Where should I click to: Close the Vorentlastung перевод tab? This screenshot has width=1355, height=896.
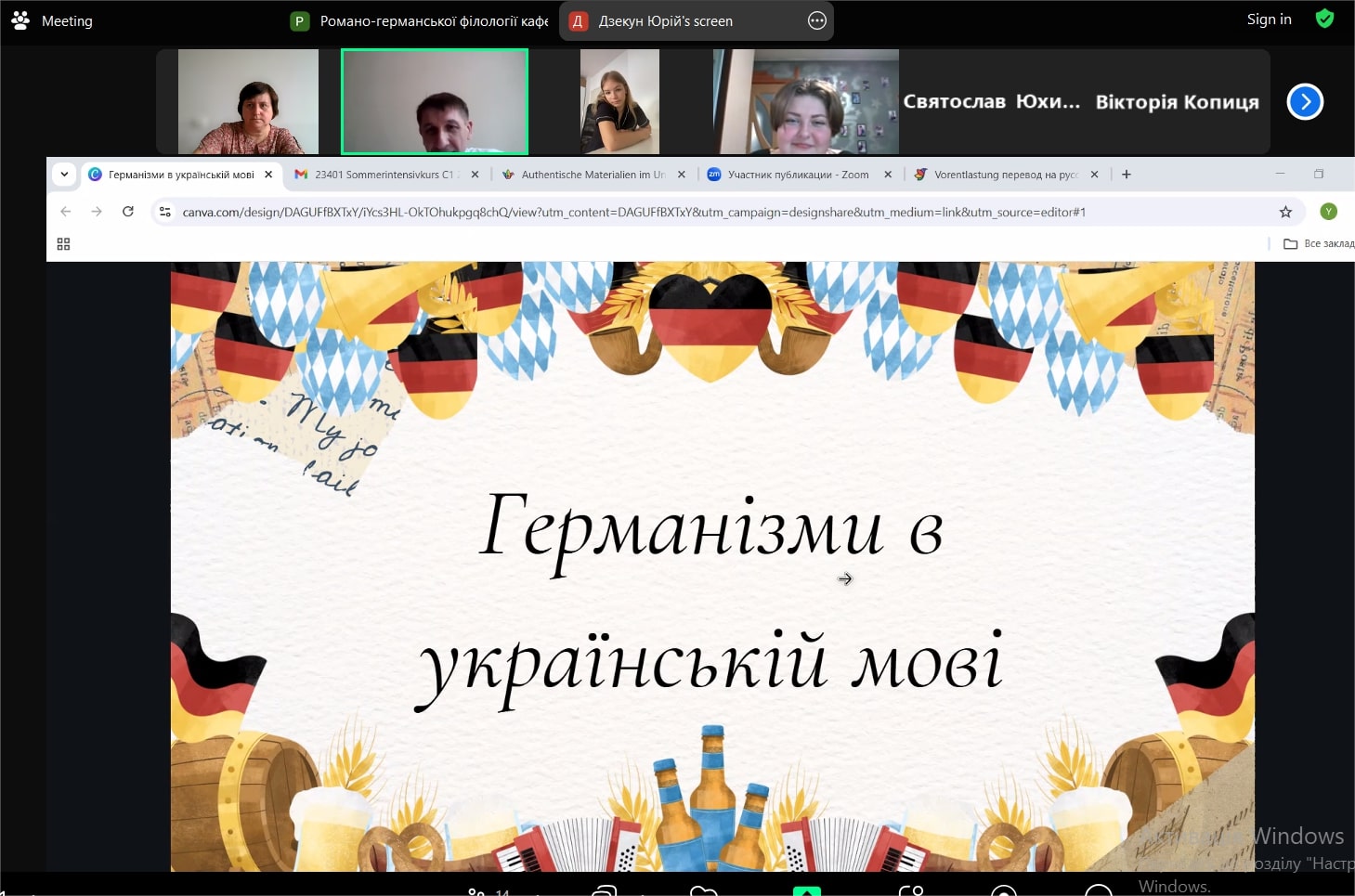click(1094, 175)
